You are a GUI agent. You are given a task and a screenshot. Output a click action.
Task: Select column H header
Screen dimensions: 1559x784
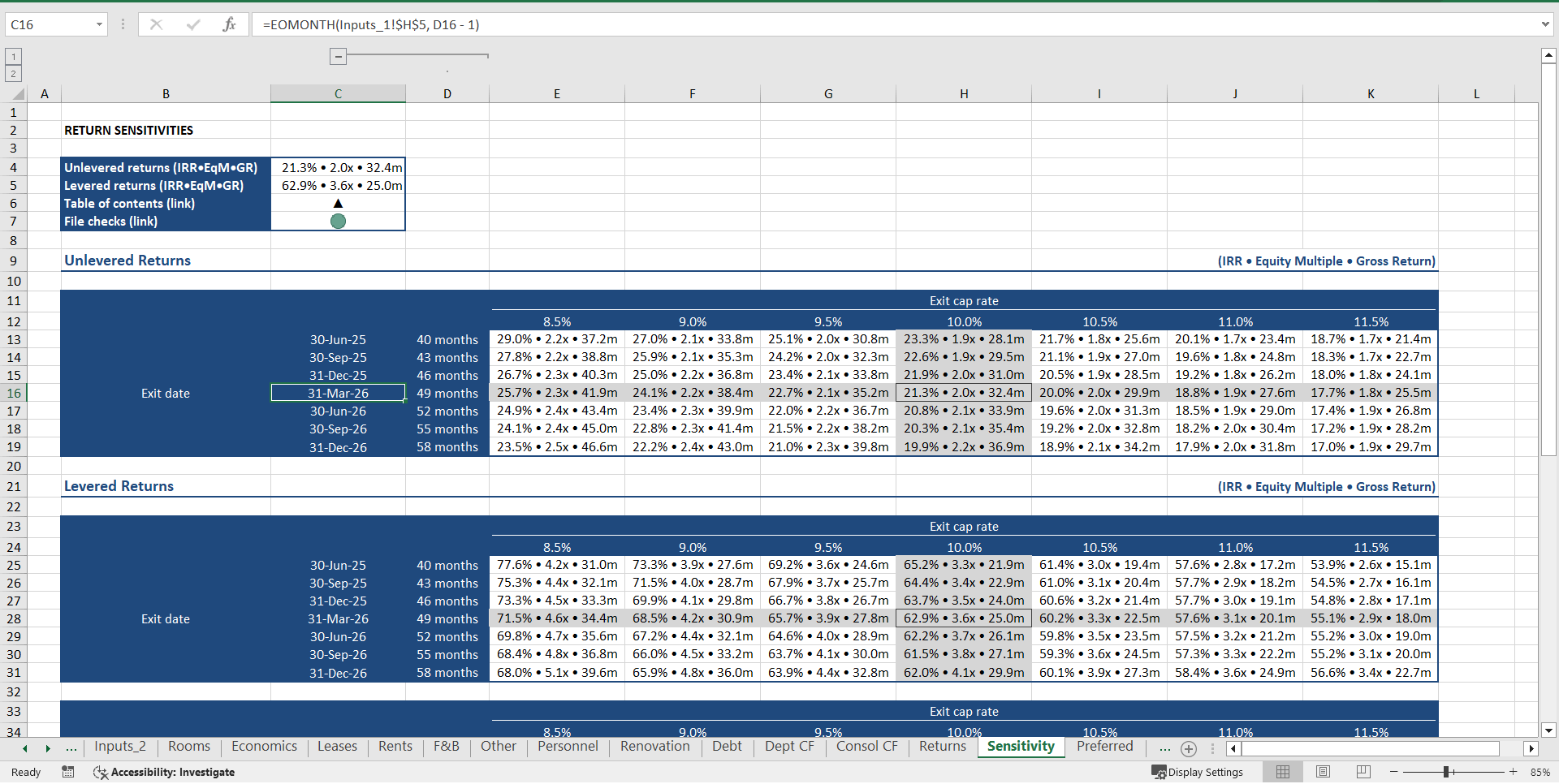[x=964, y=94]
